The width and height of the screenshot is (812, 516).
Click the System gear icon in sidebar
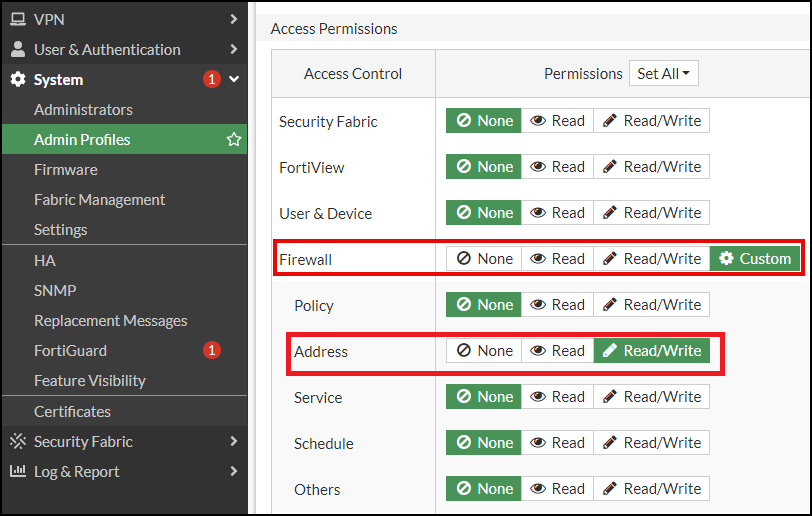[x=17, y=80]
